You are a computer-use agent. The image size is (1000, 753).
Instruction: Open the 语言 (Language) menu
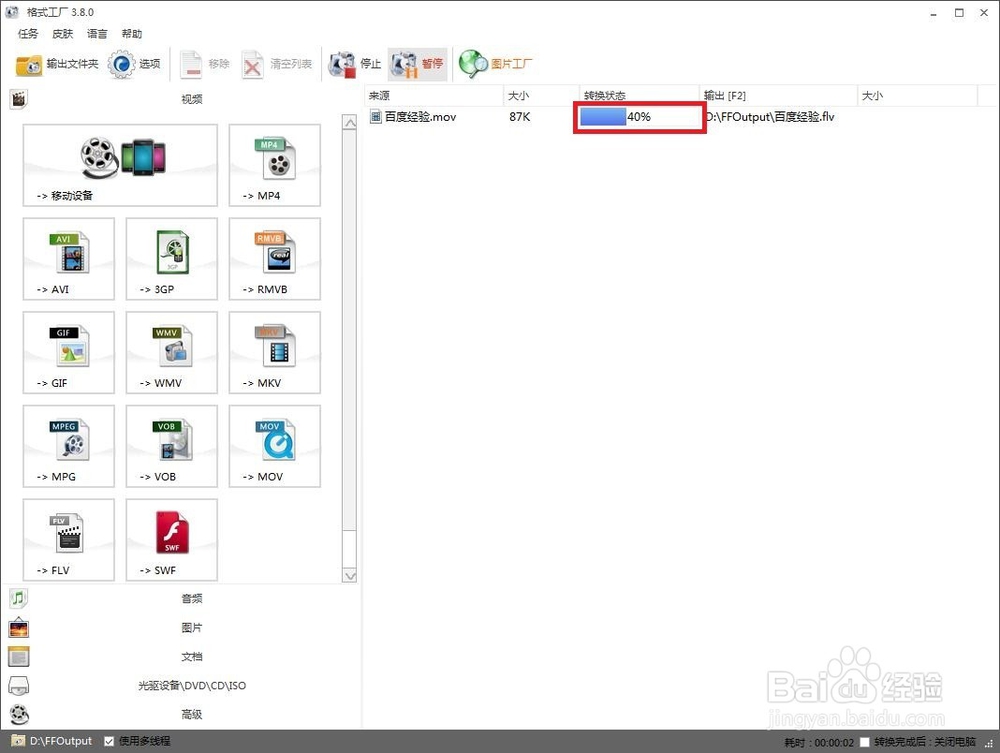[97, 33]
